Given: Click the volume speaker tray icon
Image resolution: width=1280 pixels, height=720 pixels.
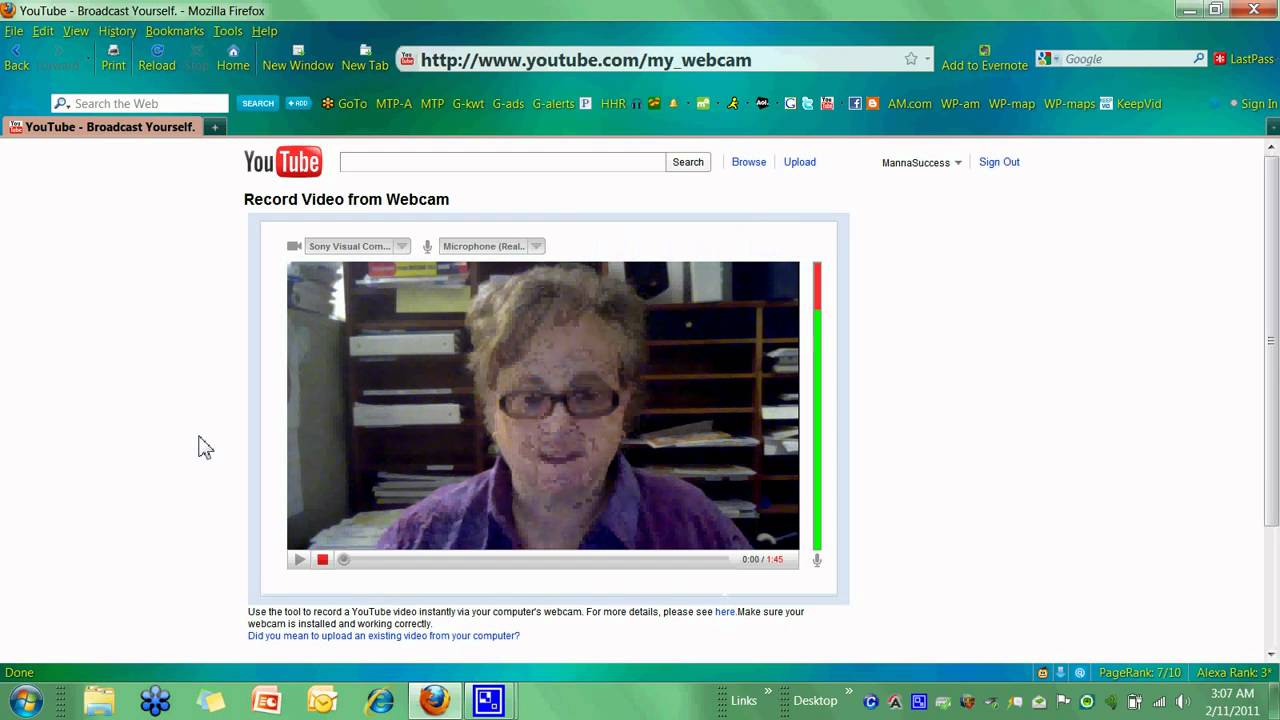Looking at the screenshot, I should tap(1183, 701).
